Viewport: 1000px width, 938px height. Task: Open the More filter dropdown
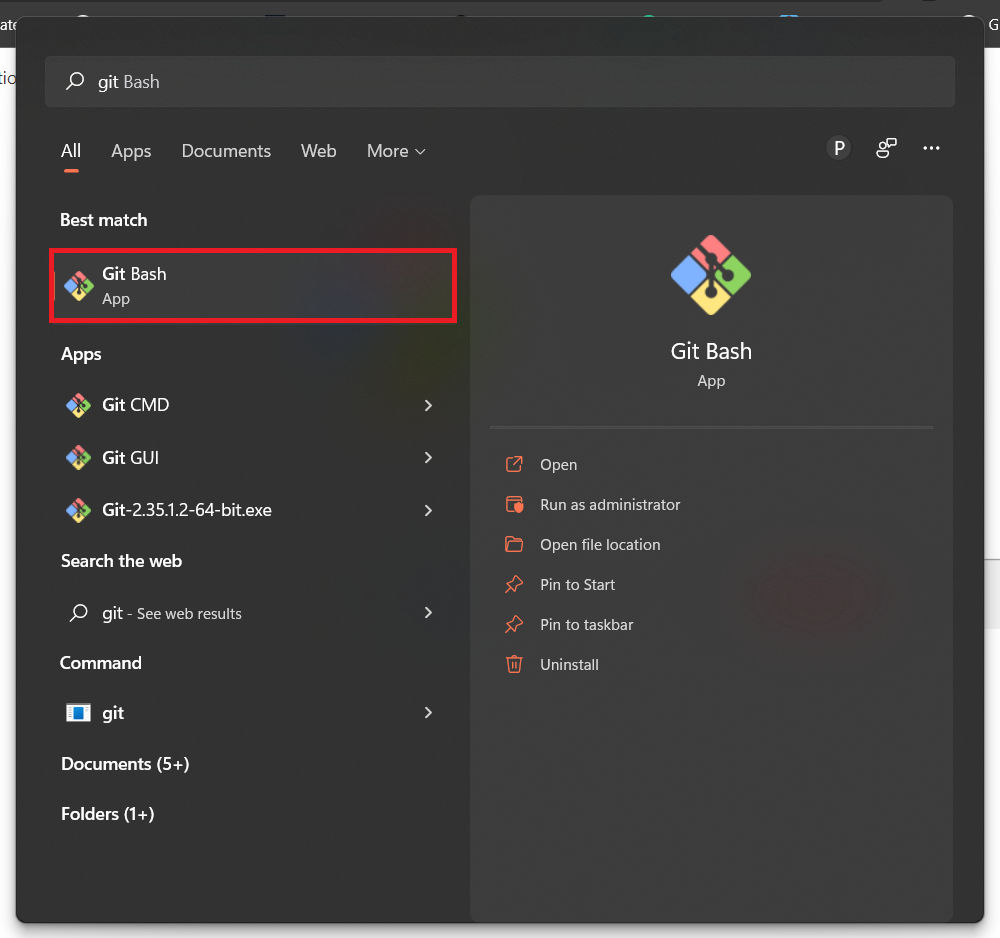tap(396, 151)
